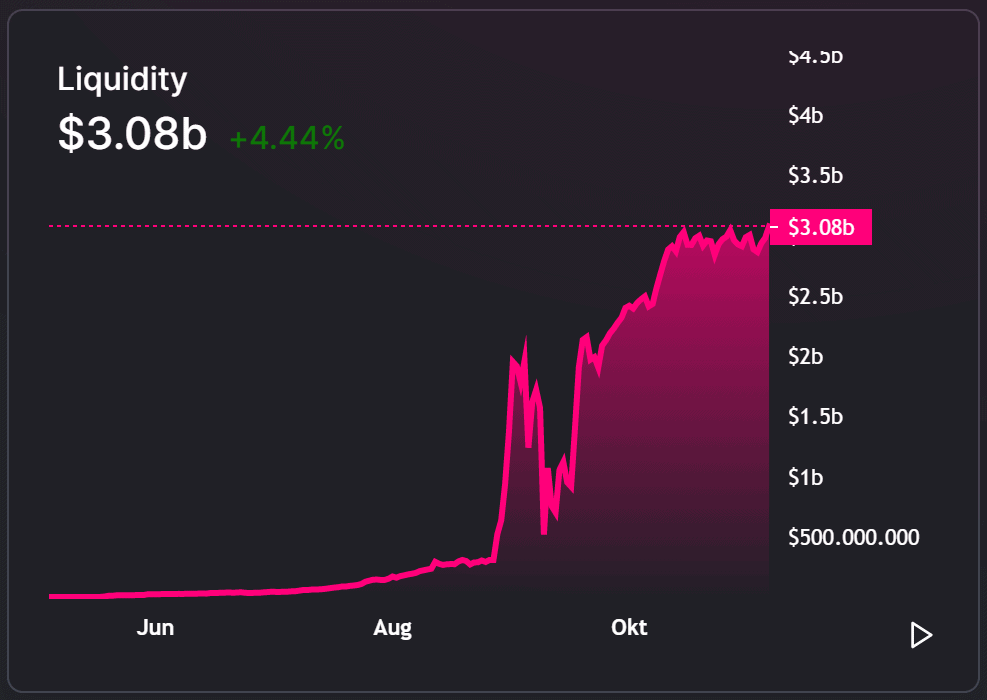Screen dimensions: 987x700
Task: Click the large $3.08b liquidity value
Action: [x=132, y=133]
